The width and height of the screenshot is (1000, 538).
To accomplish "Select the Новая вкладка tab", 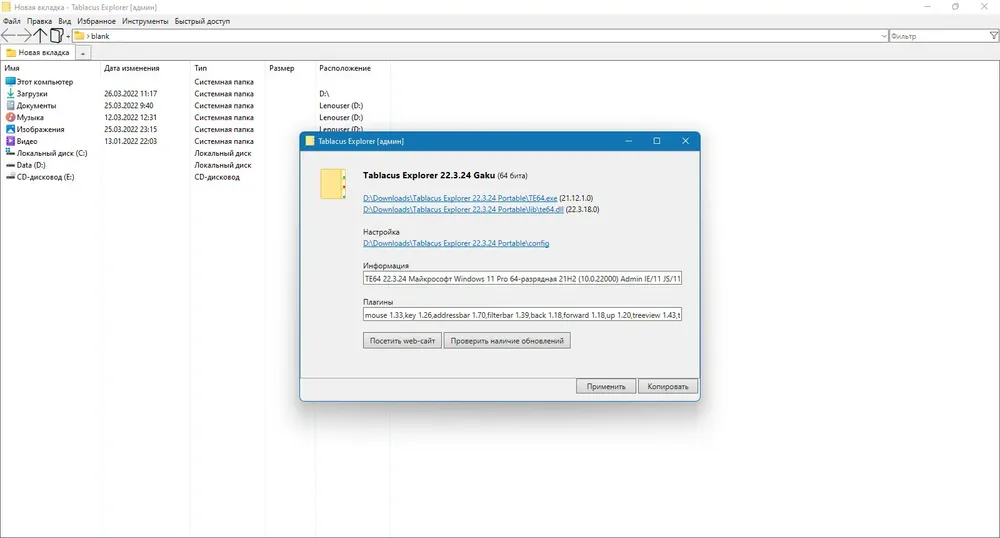I will (38, 53).
